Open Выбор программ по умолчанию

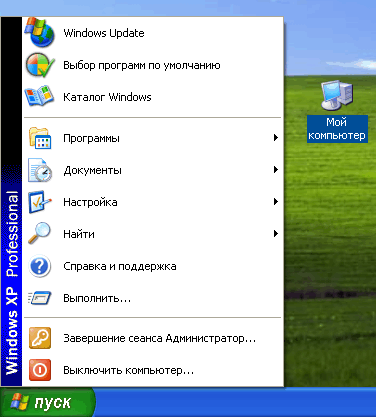click(x=153, y=65)
